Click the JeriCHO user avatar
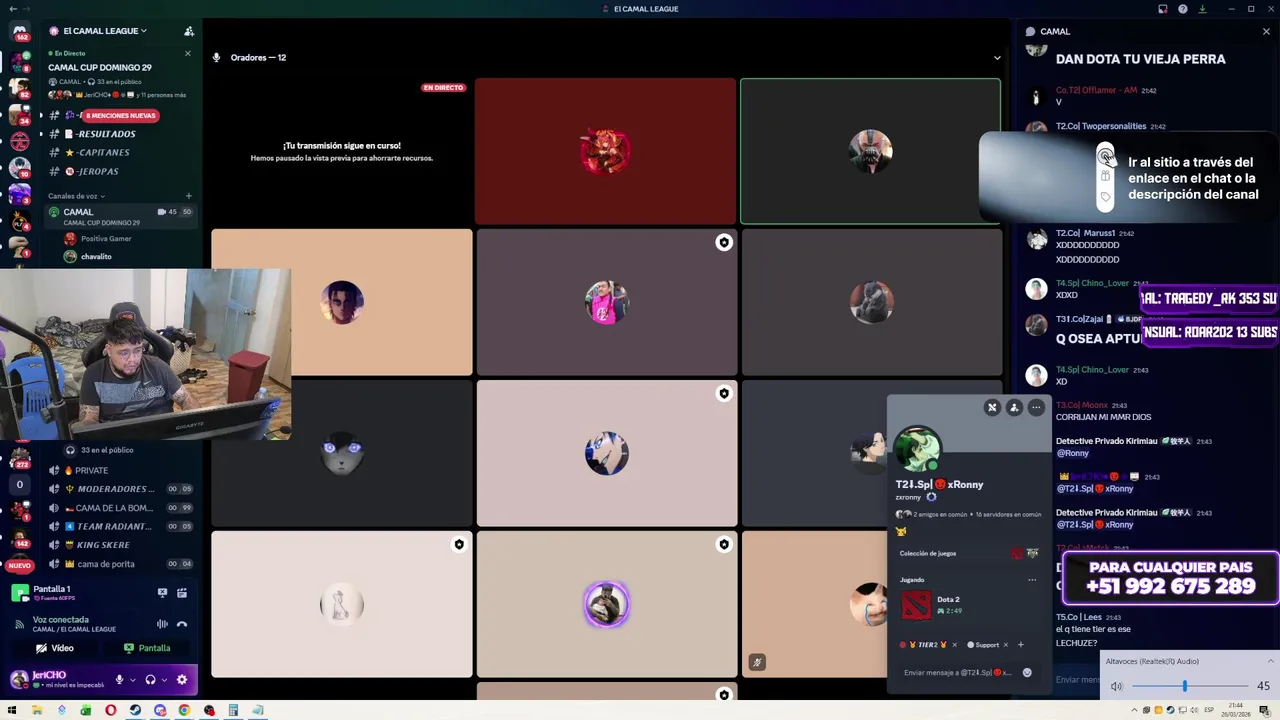This screenshot has height=720, width=1280. pos(18,680)
